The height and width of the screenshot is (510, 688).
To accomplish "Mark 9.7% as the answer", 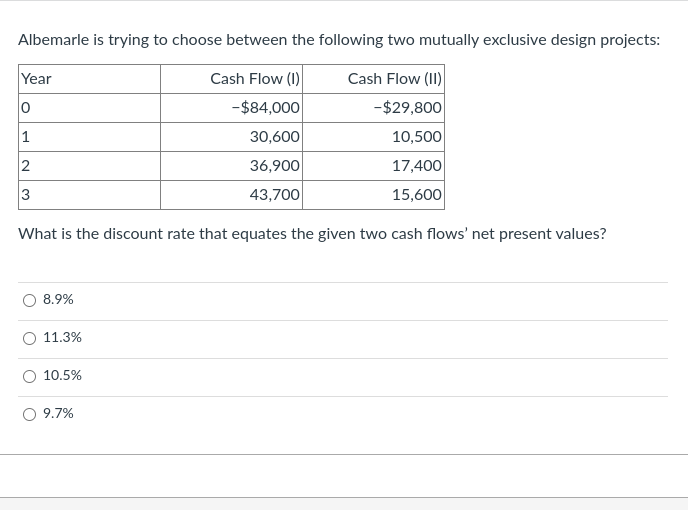I will click(x=29, y=414).
